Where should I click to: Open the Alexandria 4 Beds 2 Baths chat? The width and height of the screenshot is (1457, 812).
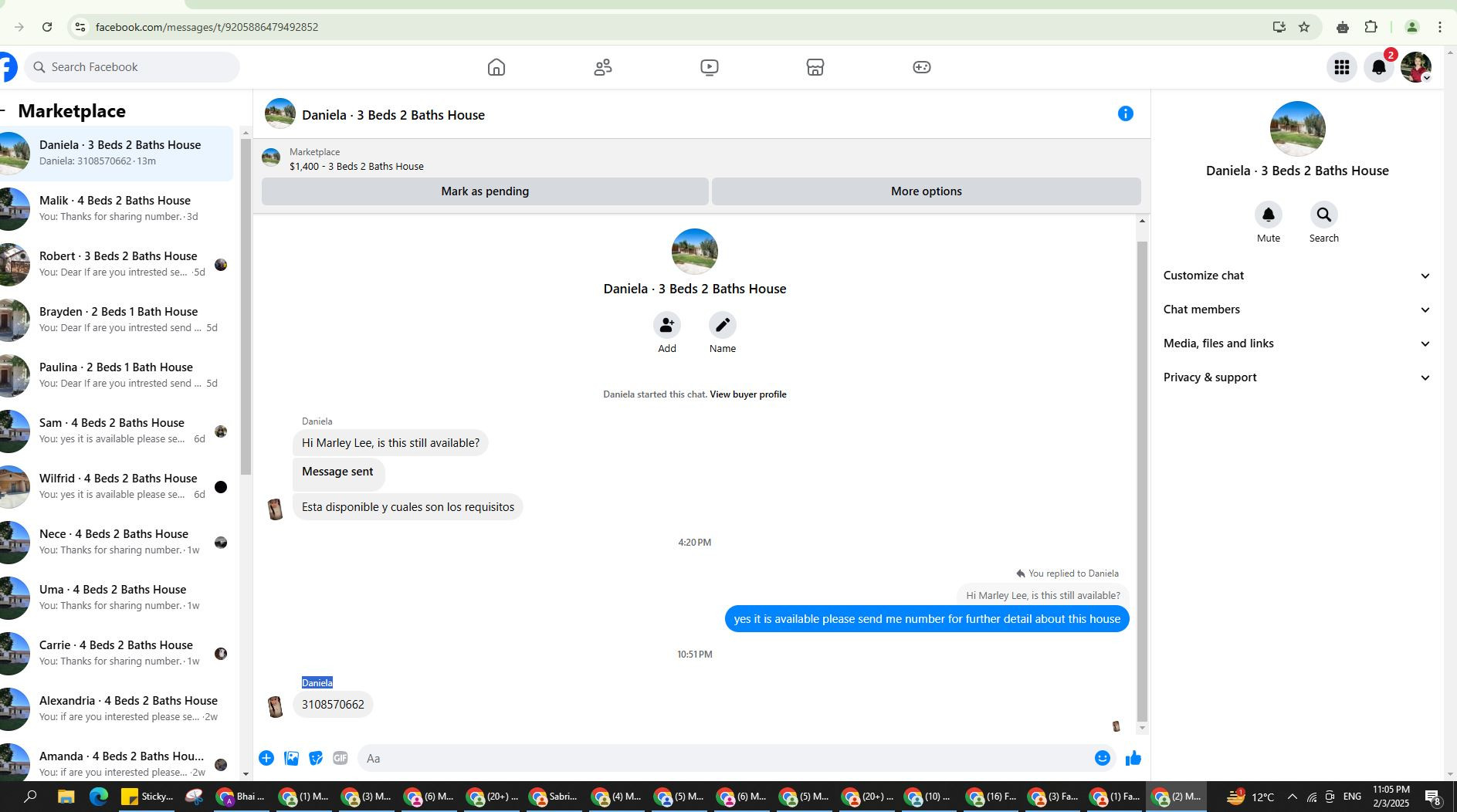116,709
